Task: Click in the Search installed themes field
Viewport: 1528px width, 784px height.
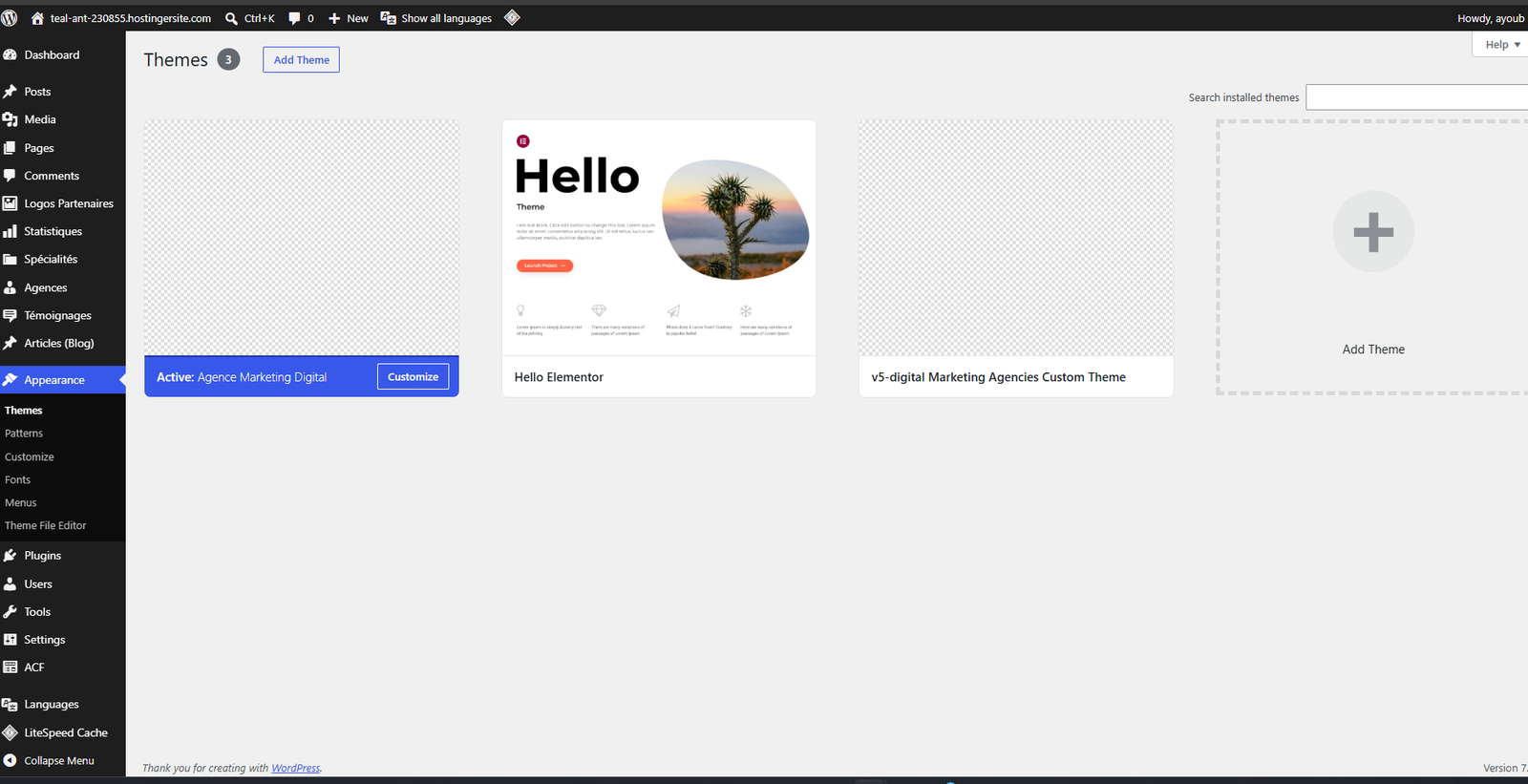Action: click(x=1417, y=97)
